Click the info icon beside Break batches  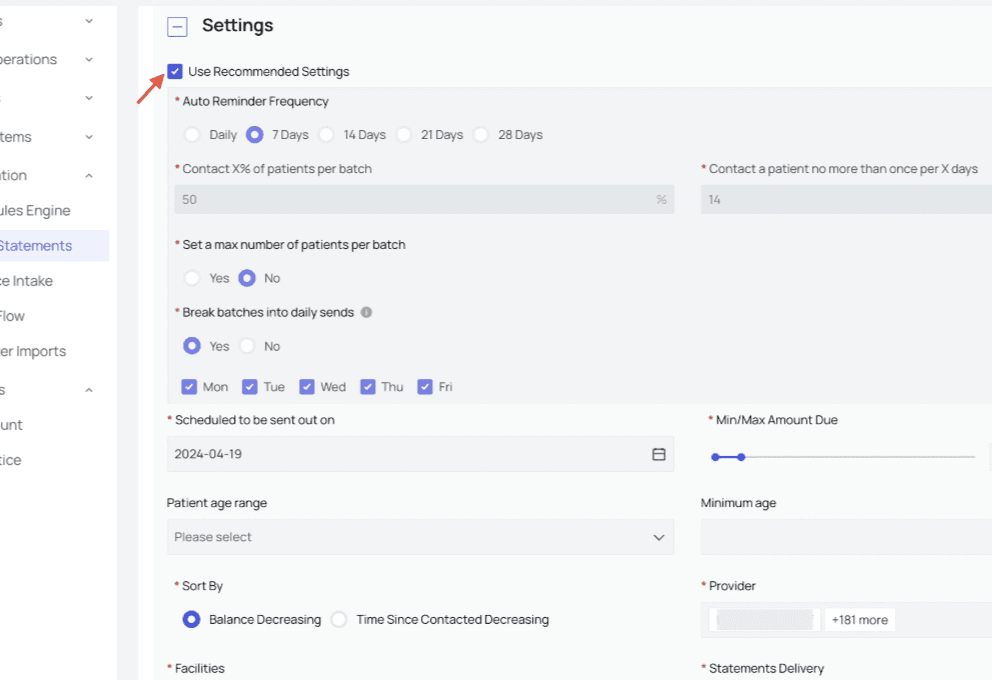click(366, 312)
